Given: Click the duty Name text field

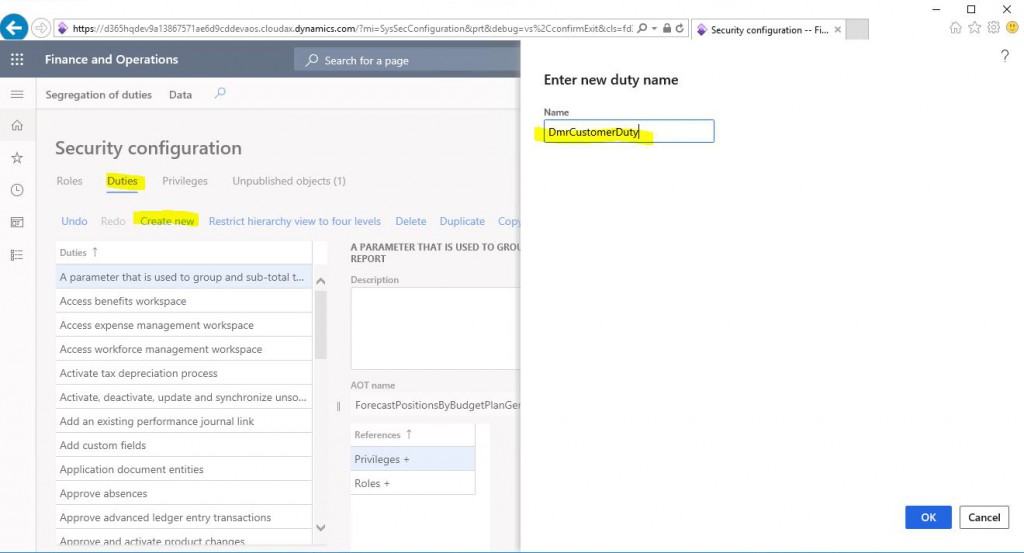Looking at the screenshot, I should [x=629, y=131].
